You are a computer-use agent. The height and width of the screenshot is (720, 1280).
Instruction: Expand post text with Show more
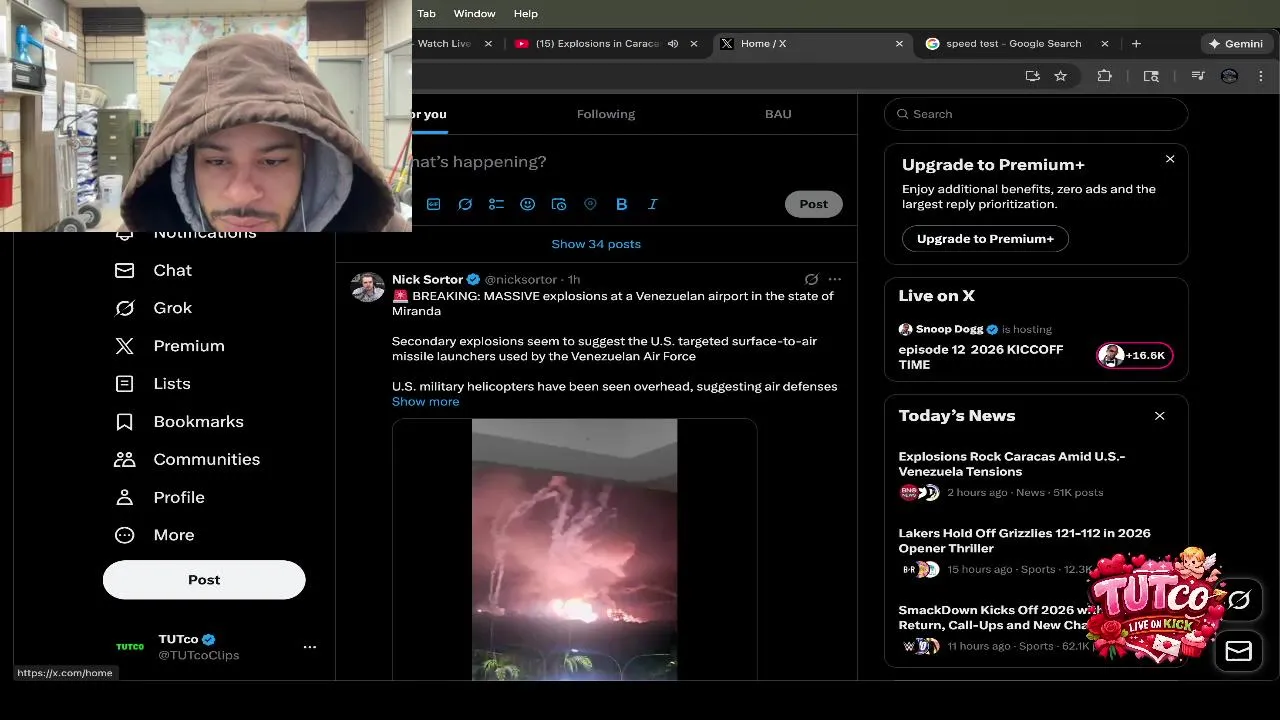coord(425,402)
